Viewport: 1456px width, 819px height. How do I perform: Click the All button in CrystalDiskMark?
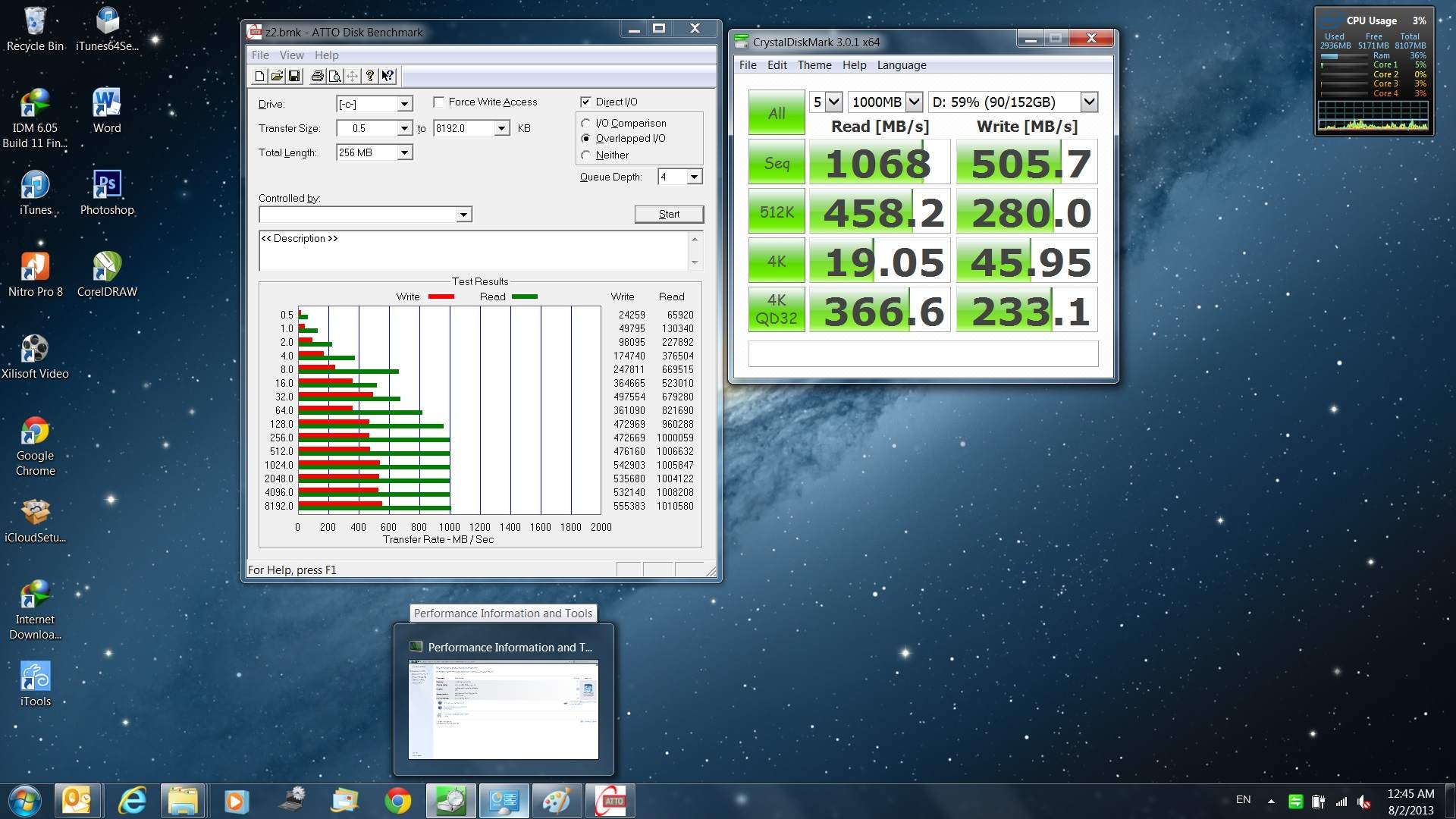point(777,113)
